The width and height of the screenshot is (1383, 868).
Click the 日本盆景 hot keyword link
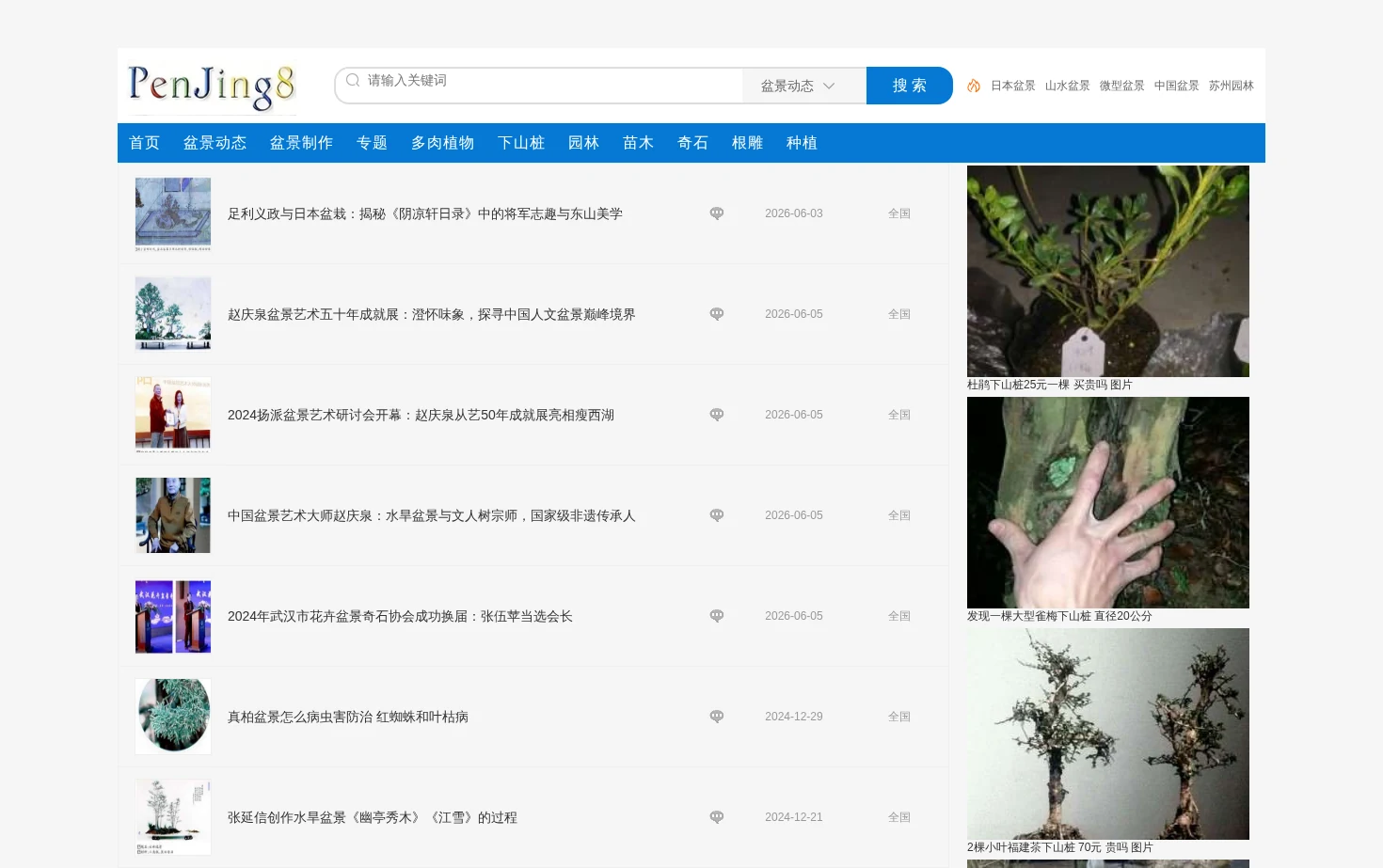coord(1013,86)
